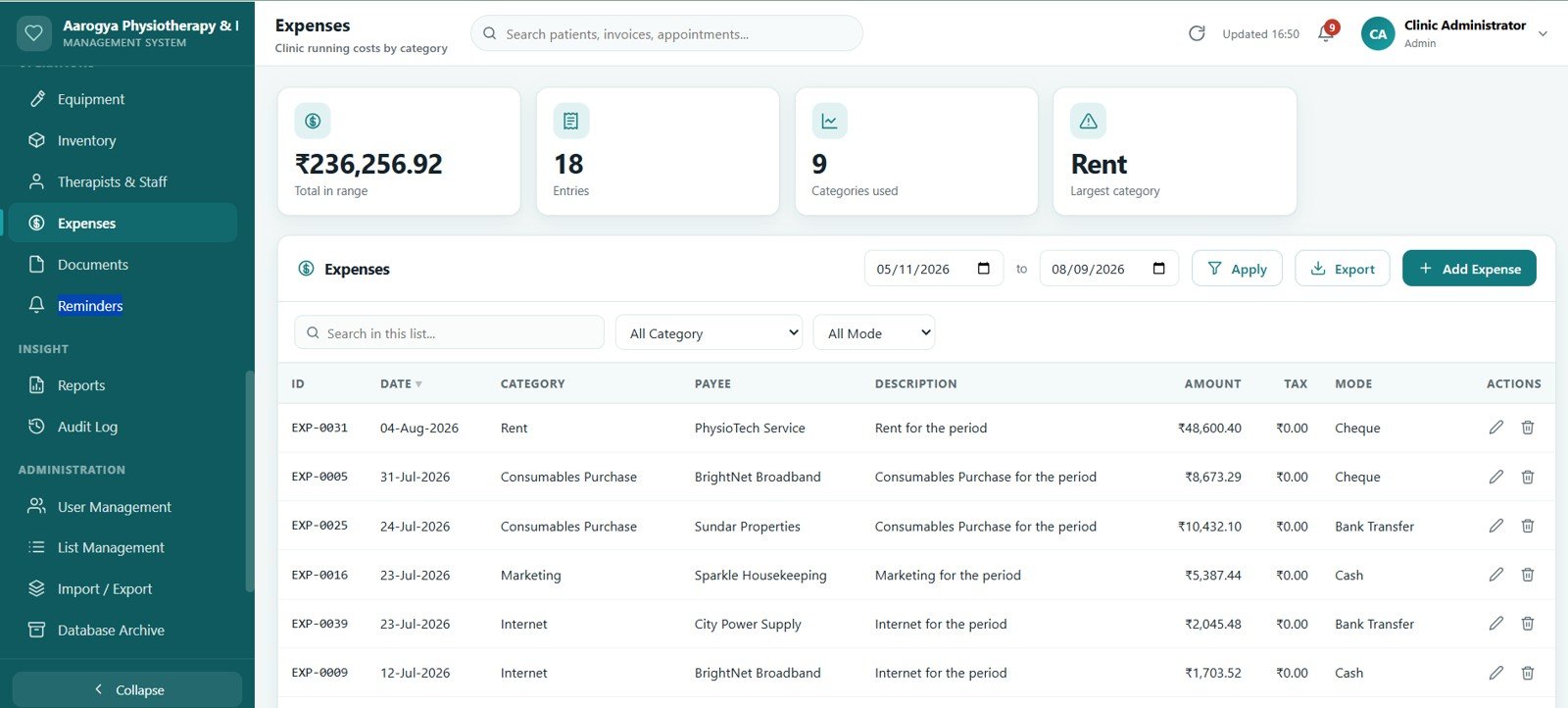This screenshot has height=708, width=1568.
Task: Click payee Sundar Properties
Action: coord(747,526)
